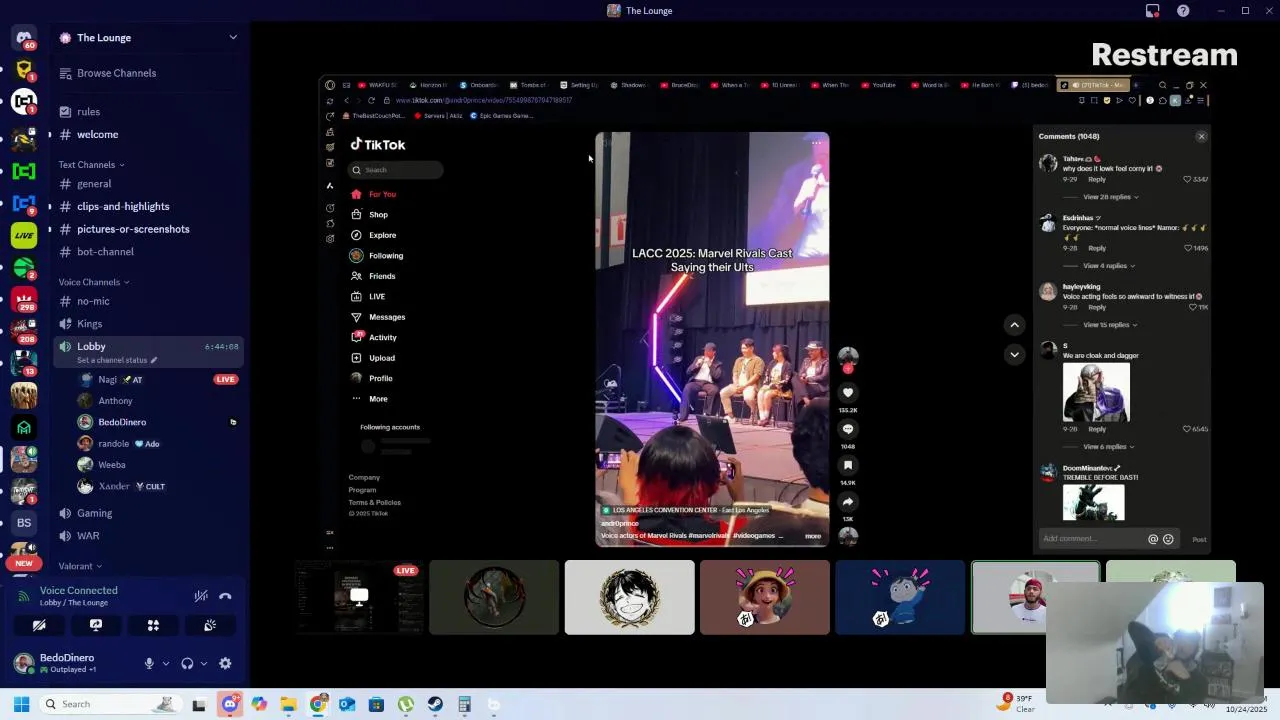Image resolution: width=1280 pixels, height=720 pixels.
Task: Open TikTok video comments bubble icon
Action: pos(848,429)
